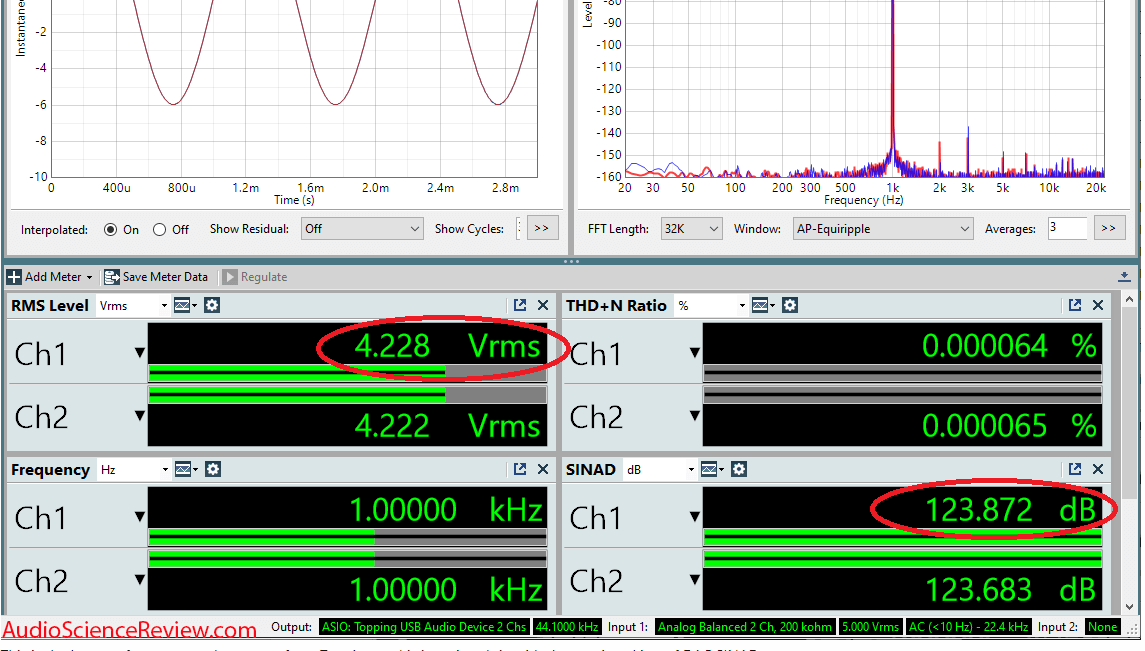
Task: Expand THD+N Ch2 channel arrow
Action: pyautogui.click(x=694, y=416)
